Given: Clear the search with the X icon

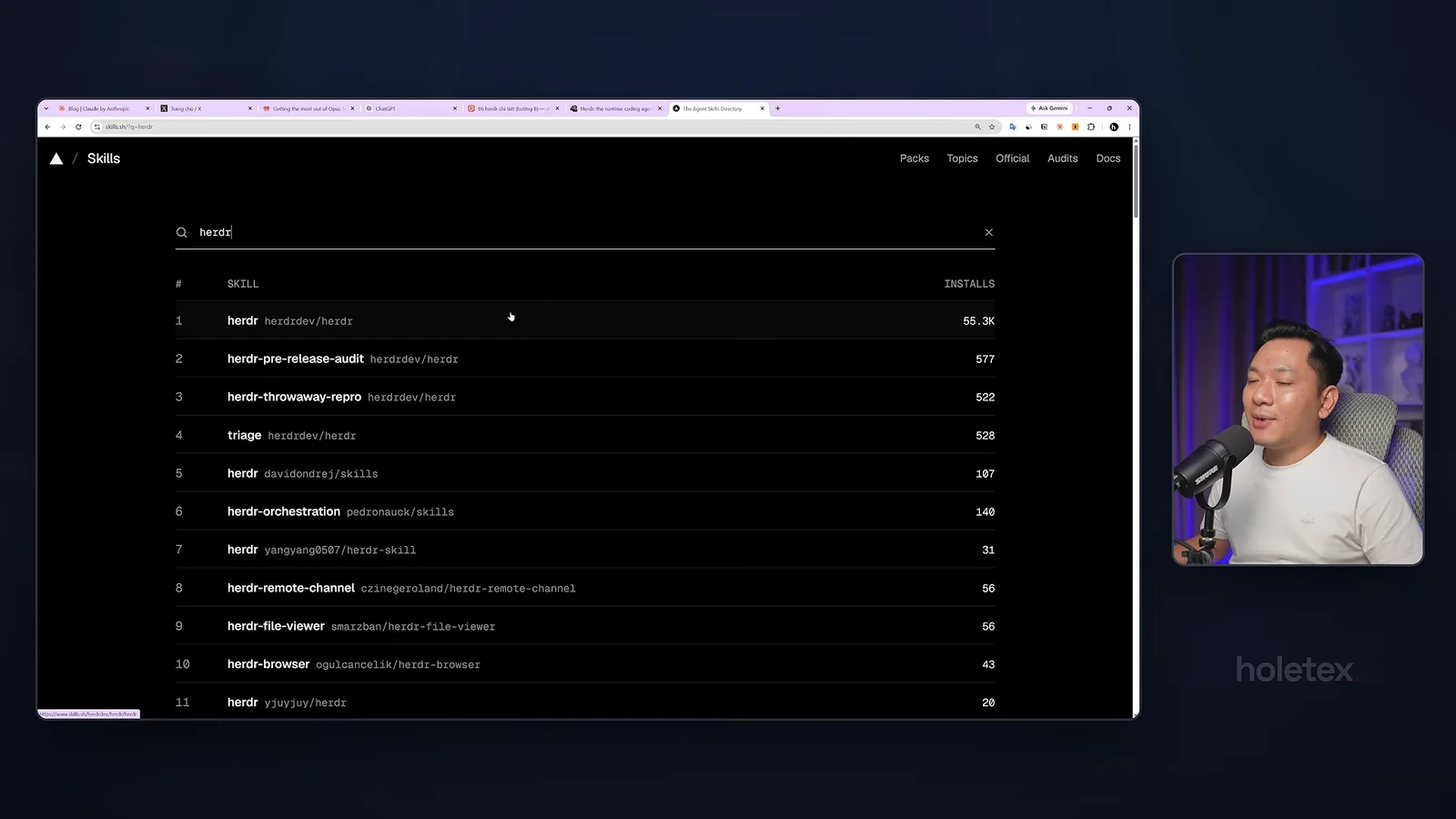Looking at the screenshot, I should click(x=989, y=232).
